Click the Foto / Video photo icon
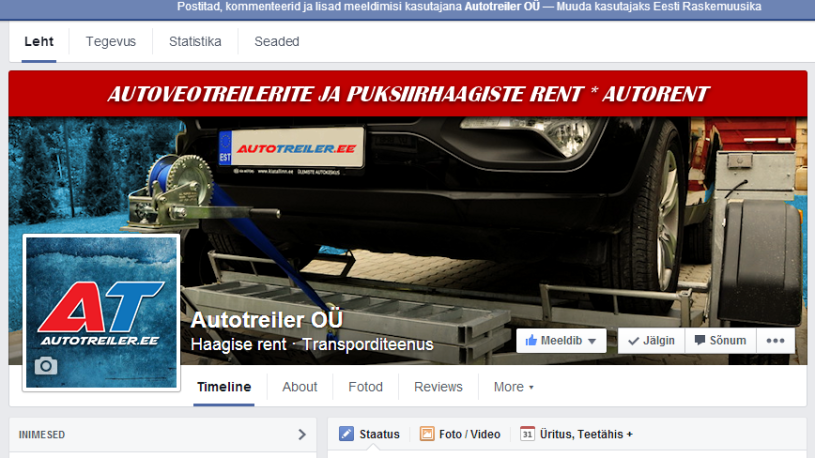Image resolution: width=815 pixels, height=458 pixels. coord(427,434)
